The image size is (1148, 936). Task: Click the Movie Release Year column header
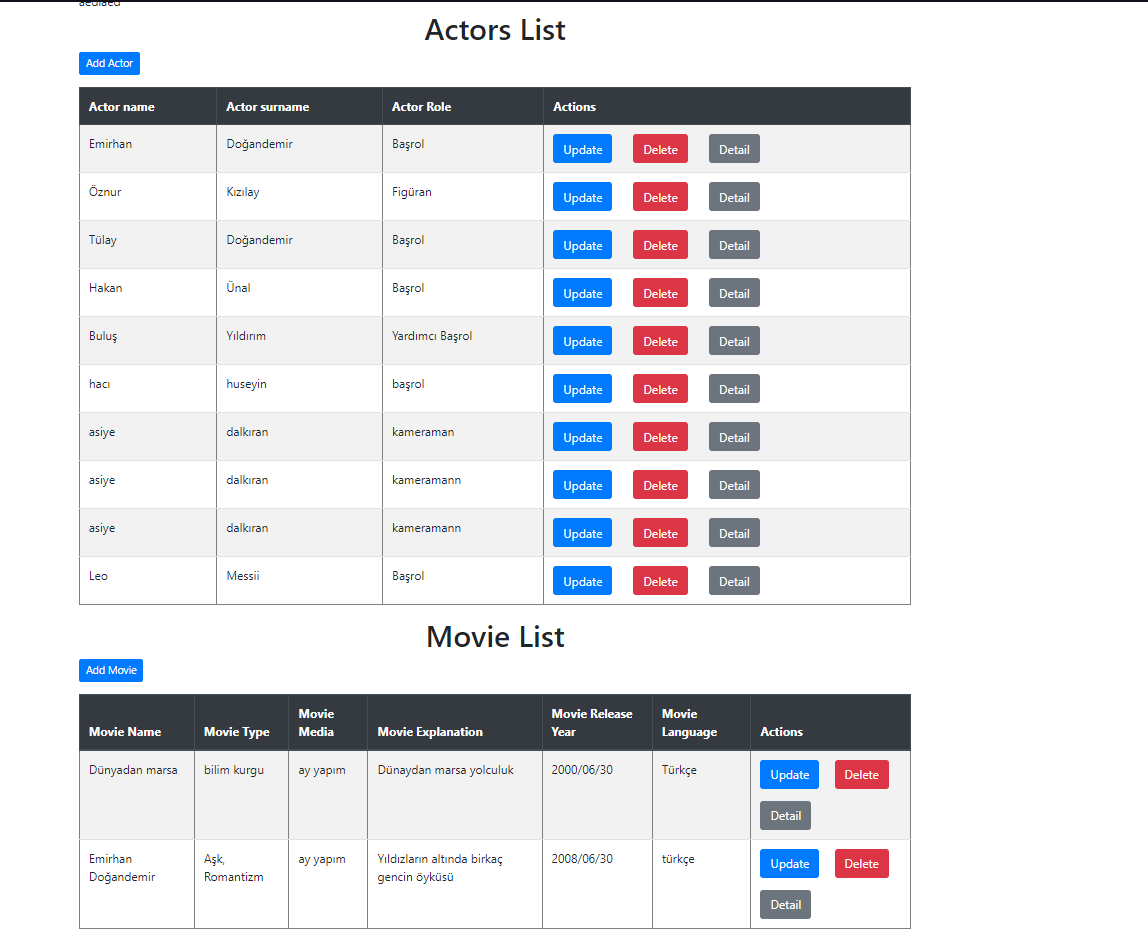[x=591, y=722]
